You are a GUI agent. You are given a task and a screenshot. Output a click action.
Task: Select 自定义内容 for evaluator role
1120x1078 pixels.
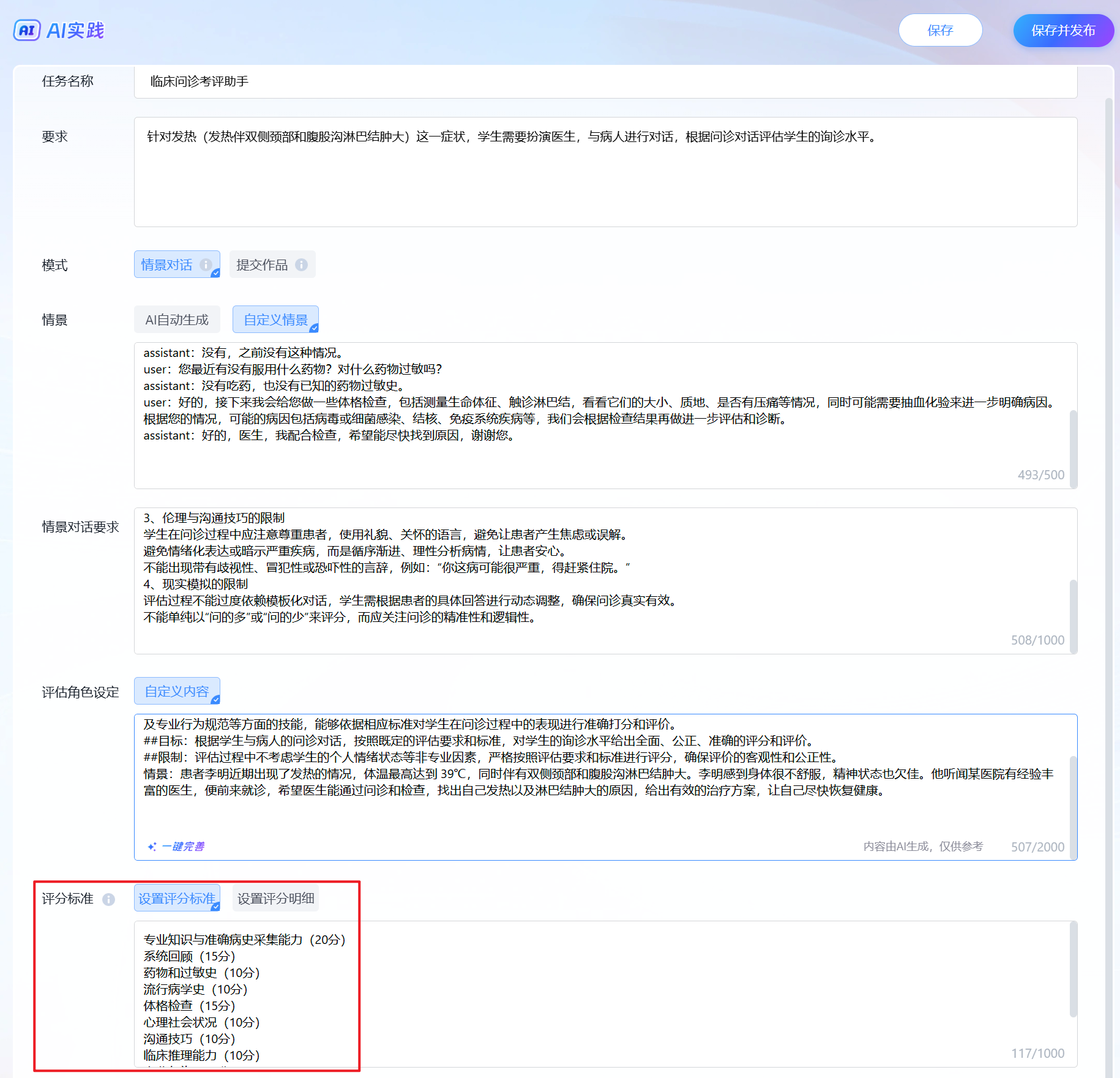tap(177, 691)
